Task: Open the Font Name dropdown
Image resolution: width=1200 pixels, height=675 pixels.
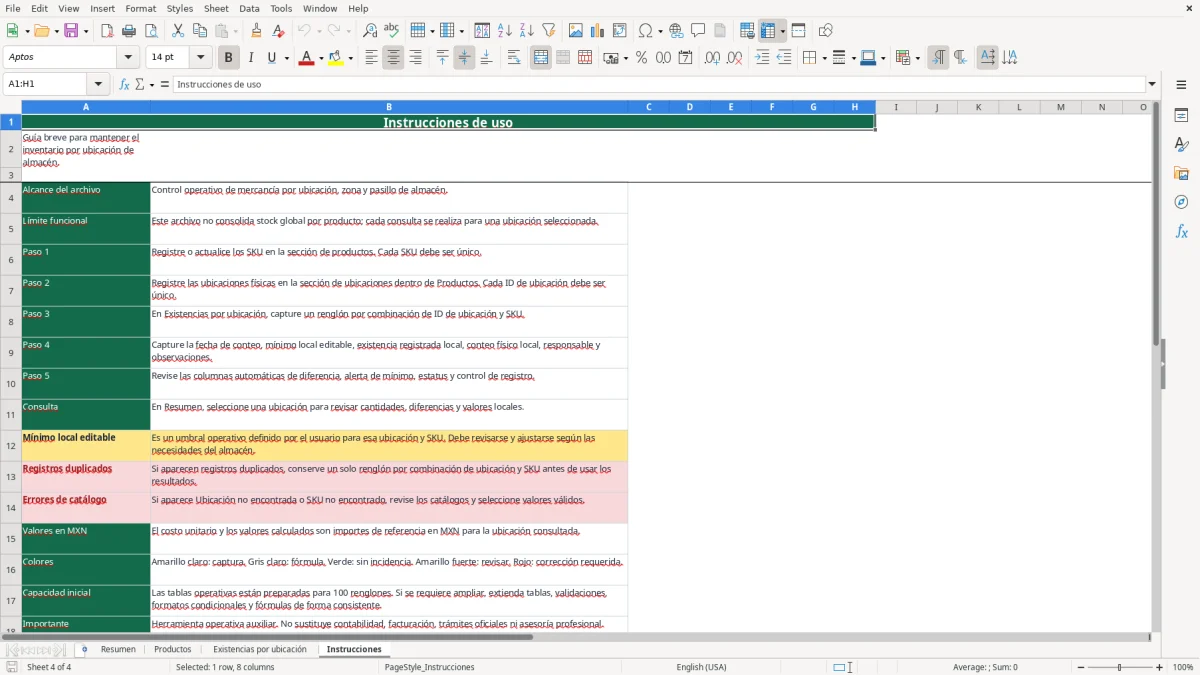Action: point(128,58)
